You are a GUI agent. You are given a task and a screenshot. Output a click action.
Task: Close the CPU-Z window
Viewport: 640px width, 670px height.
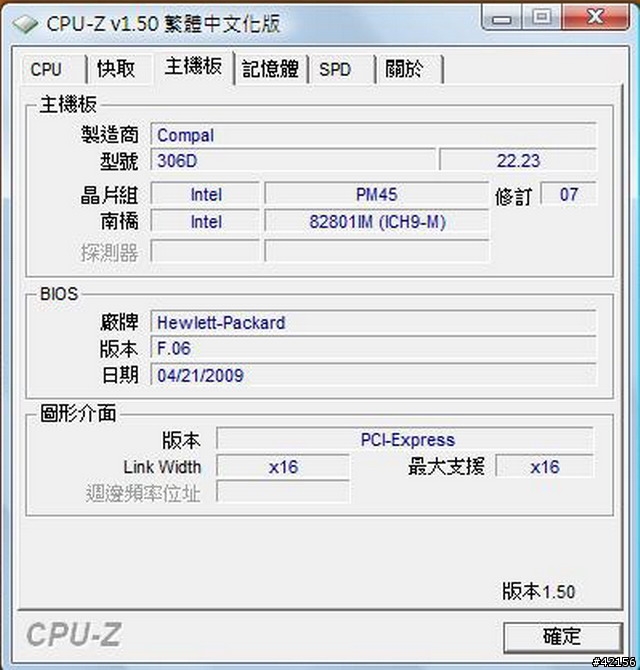(x=596, y=18)
